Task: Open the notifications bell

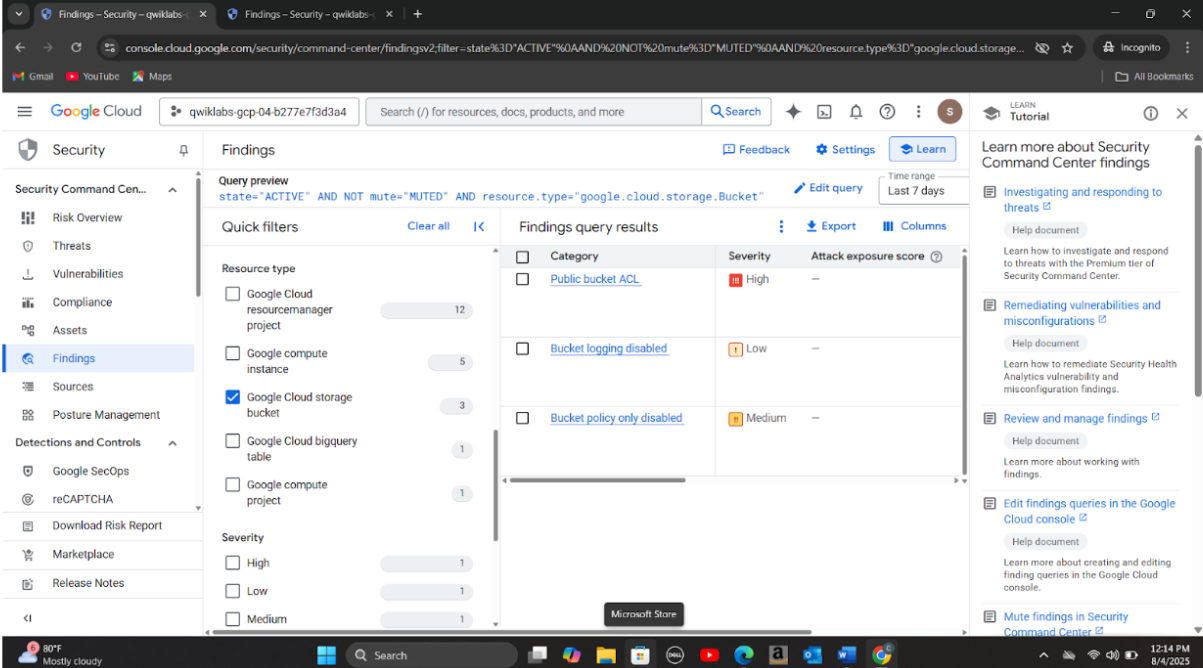Action: coord(856,112)
